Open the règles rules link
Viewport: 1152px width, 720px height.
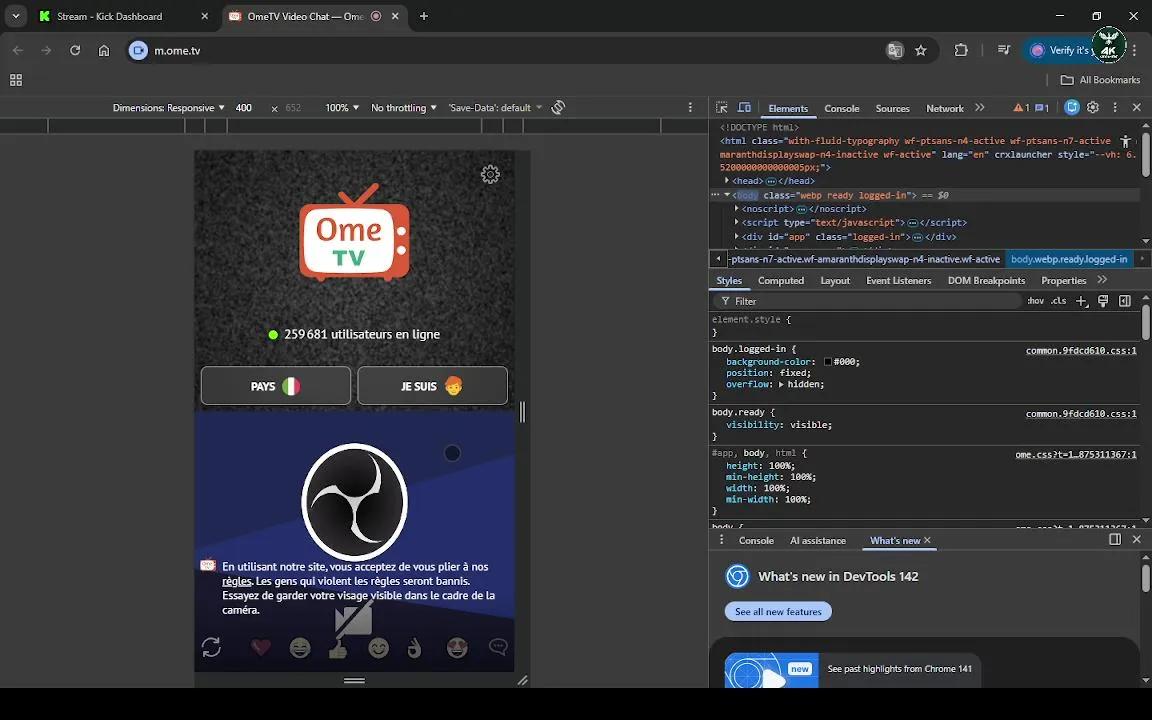(237, 581)
